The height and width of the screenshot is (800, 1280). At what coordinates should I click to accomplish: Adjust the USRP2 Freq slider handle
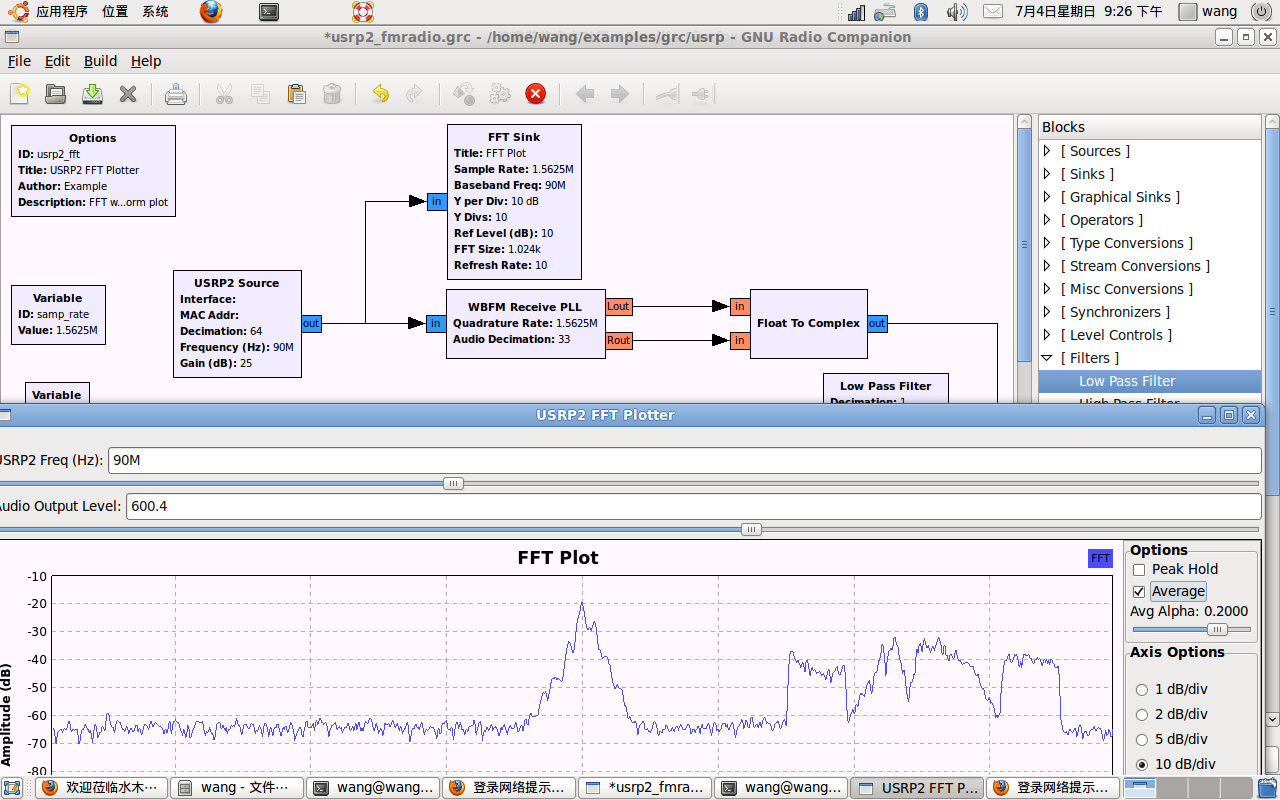[453, 483]
